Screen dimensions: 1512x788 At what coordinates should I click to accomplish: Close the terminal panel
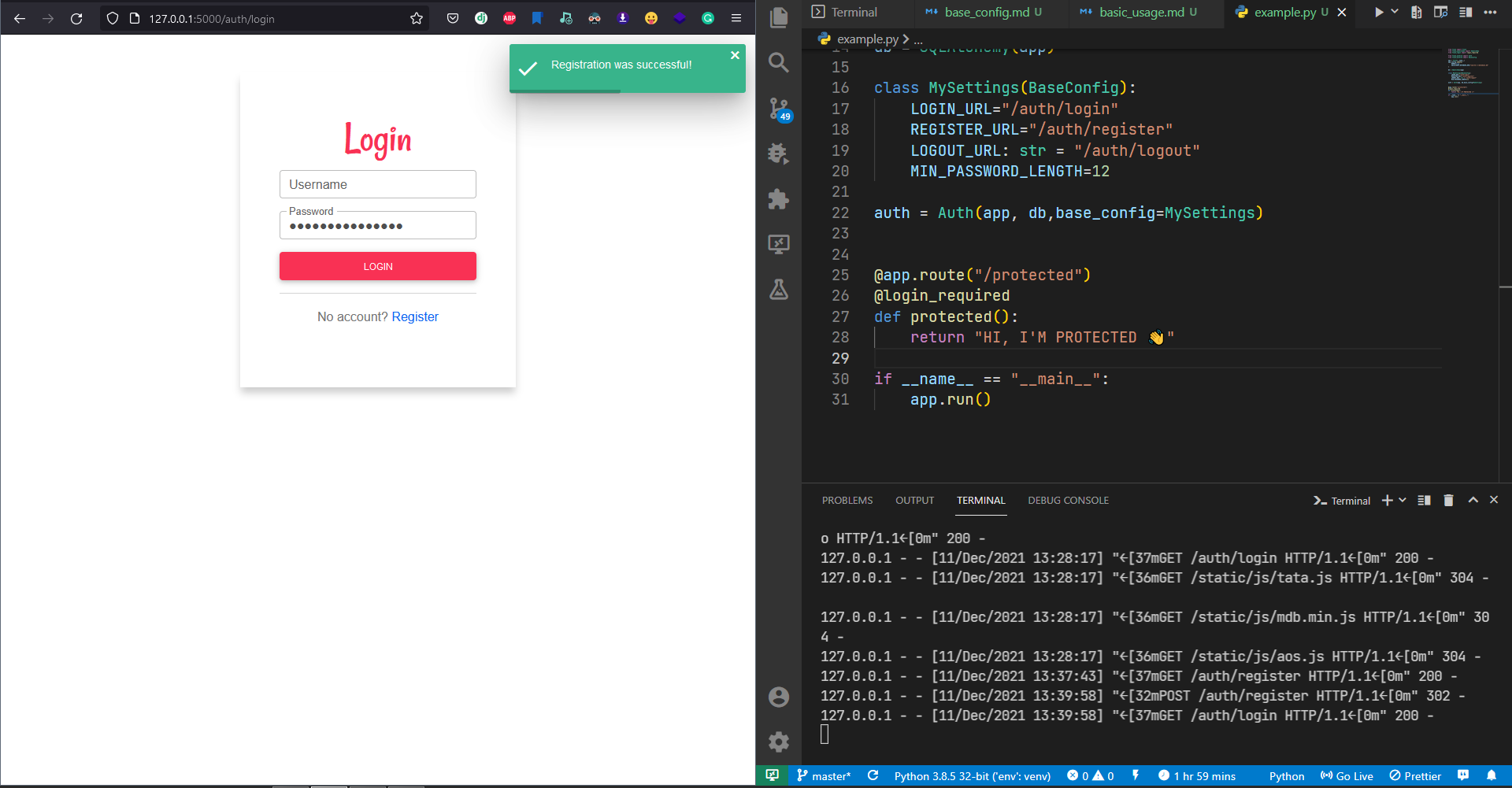(1494, 500)
